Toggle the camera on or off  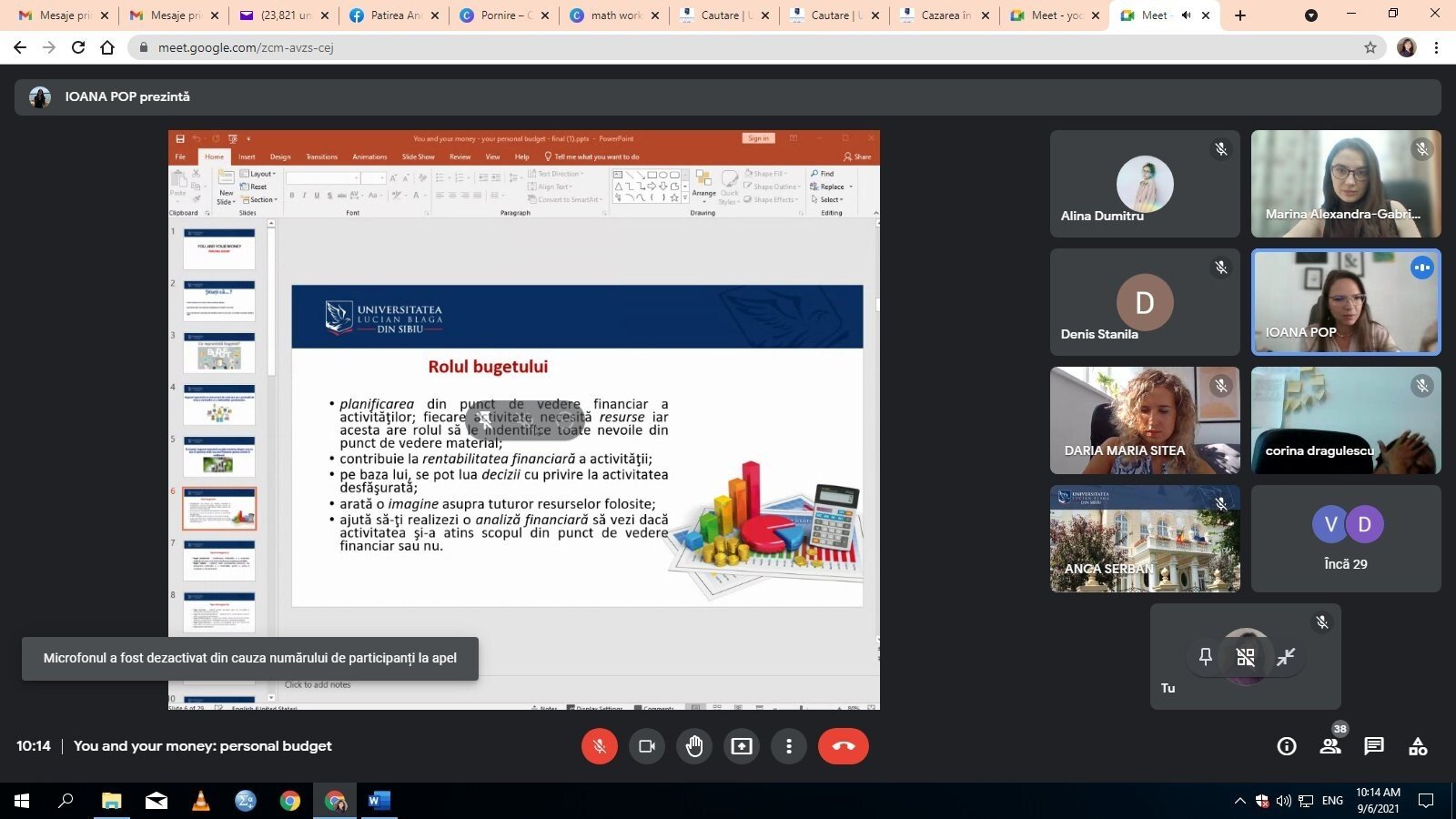647,746
